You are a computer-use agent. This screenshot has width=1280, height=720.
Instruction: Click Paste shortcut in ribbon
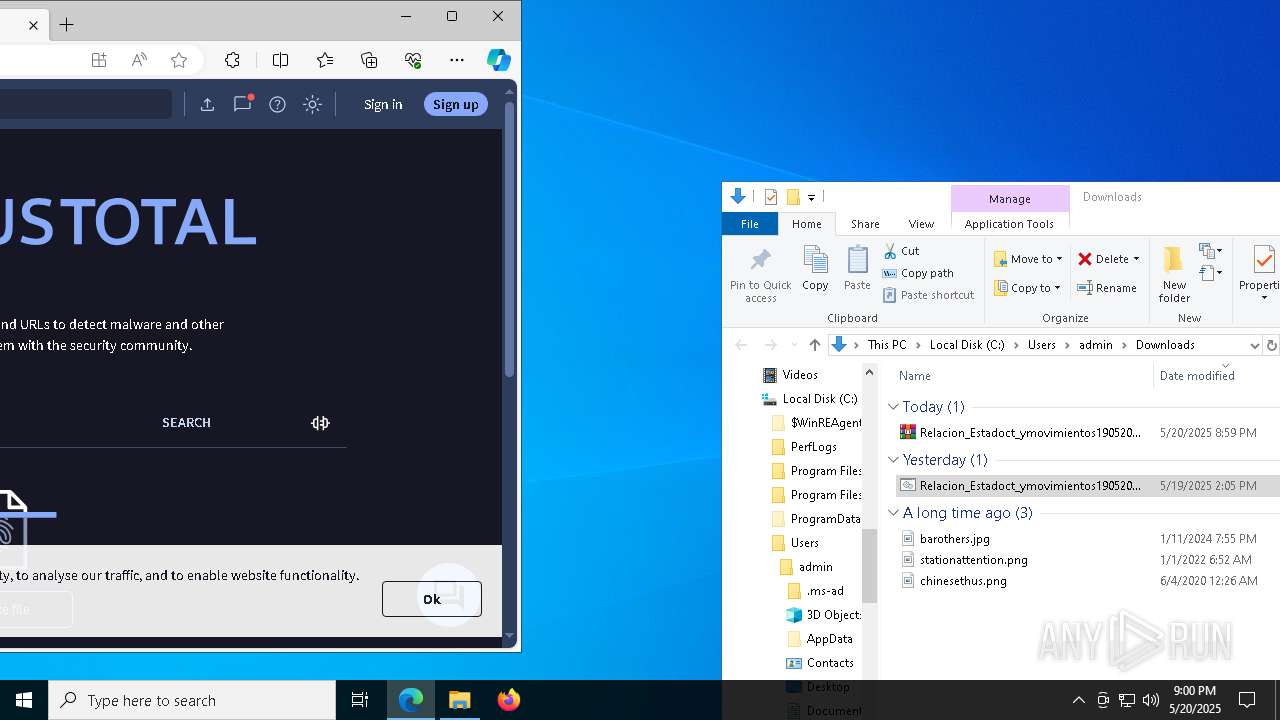click(929, 295)
